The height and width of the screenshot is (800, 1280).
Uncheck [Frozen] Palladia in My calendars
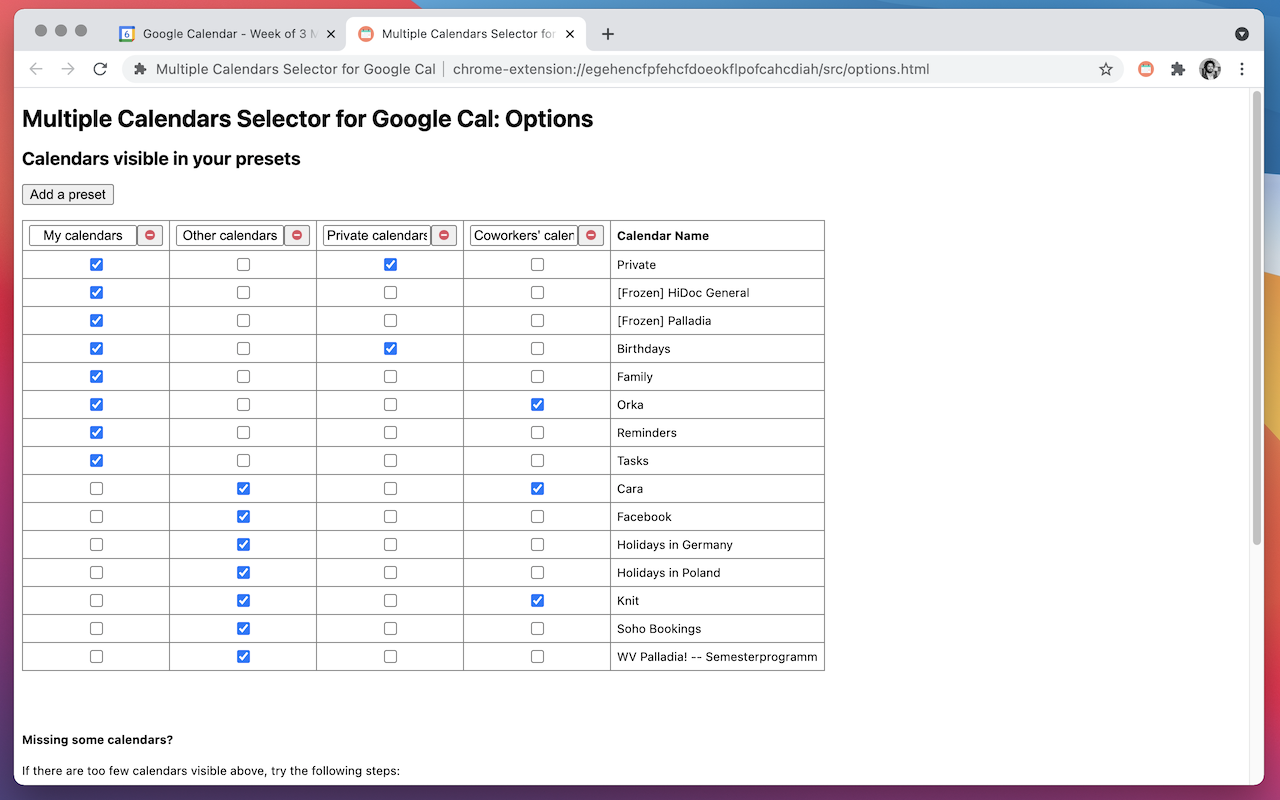[96, 321]
